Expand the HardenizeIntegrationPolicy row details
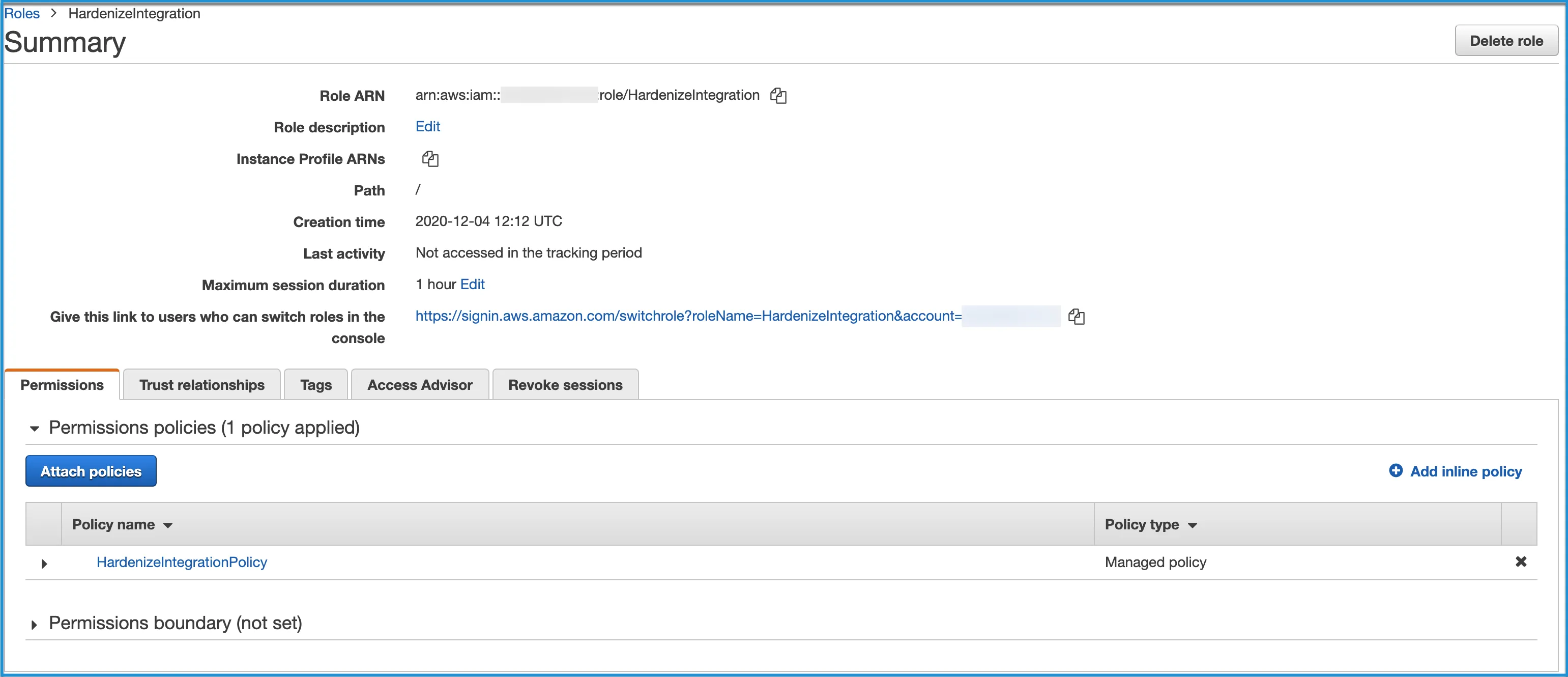 coord(44,564)
